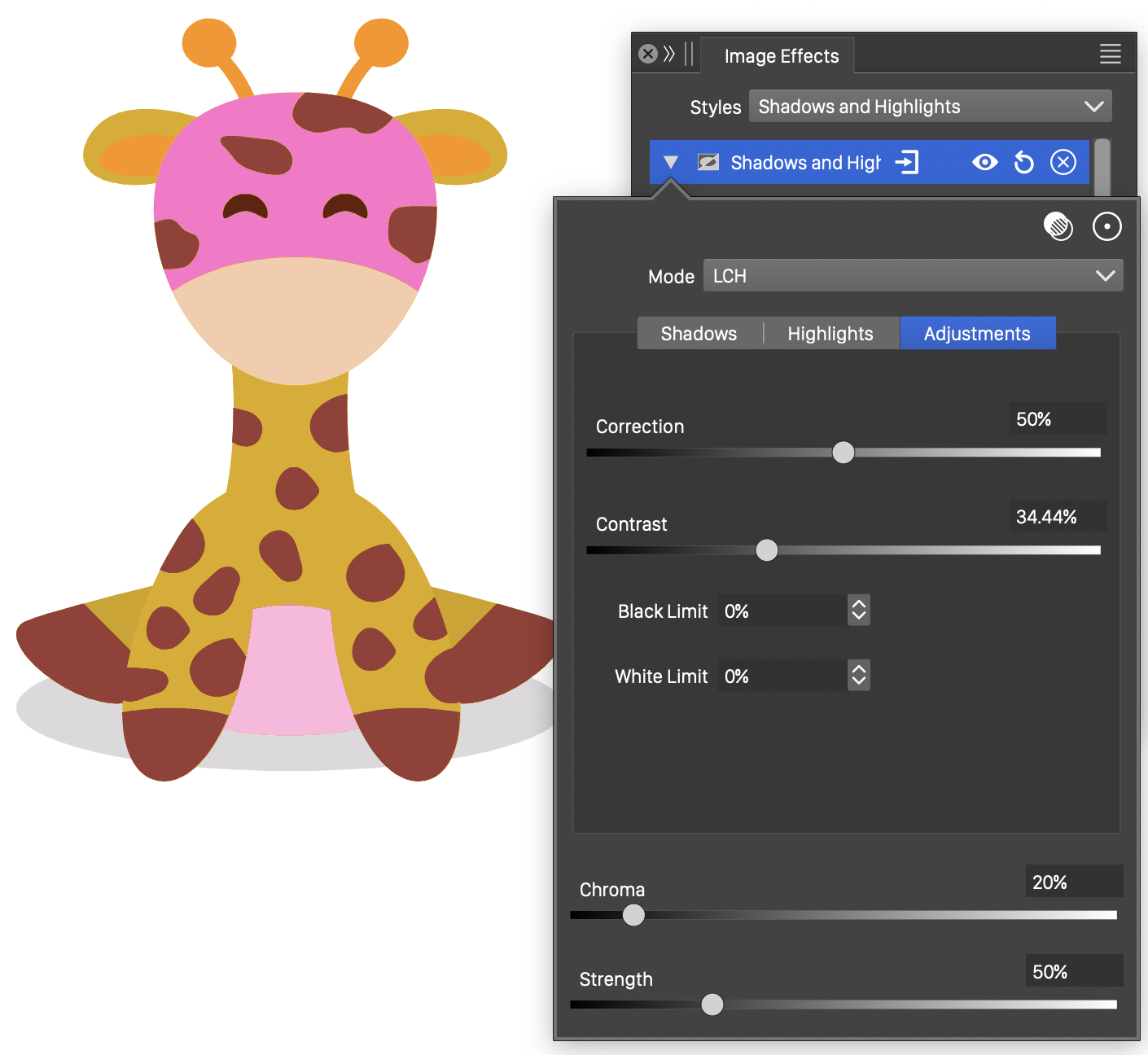Open the Mode LCH dropdown
1148x1055 pixels.
tap(913, 276)
